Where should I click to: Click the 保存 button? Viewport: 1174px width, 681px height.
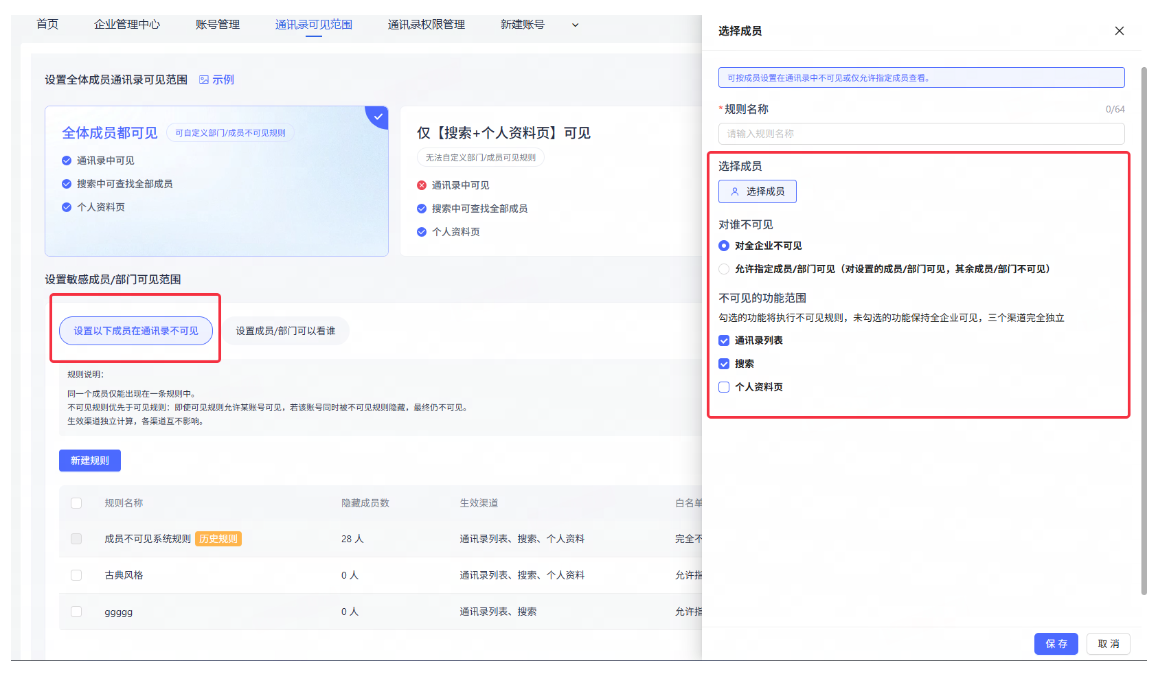pos(1056,644)
